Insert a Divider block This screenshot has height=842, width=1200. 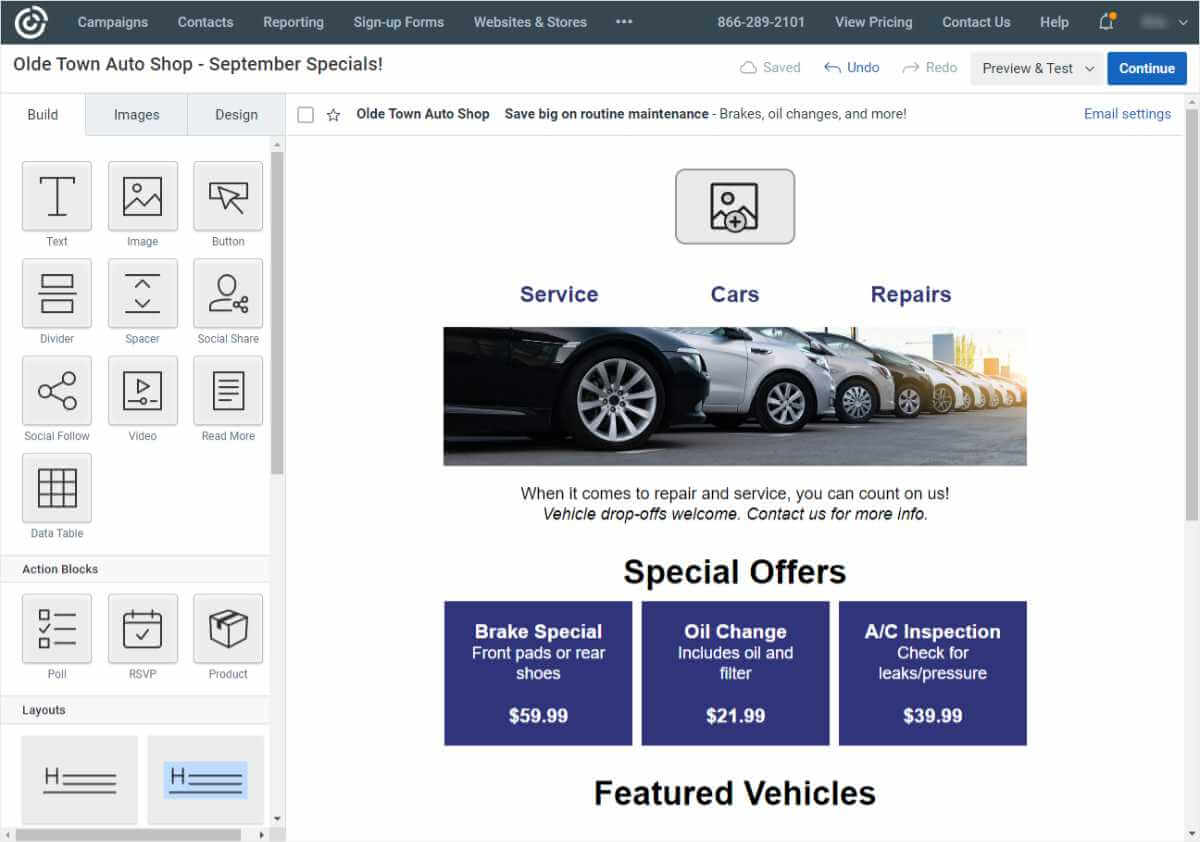56,294
